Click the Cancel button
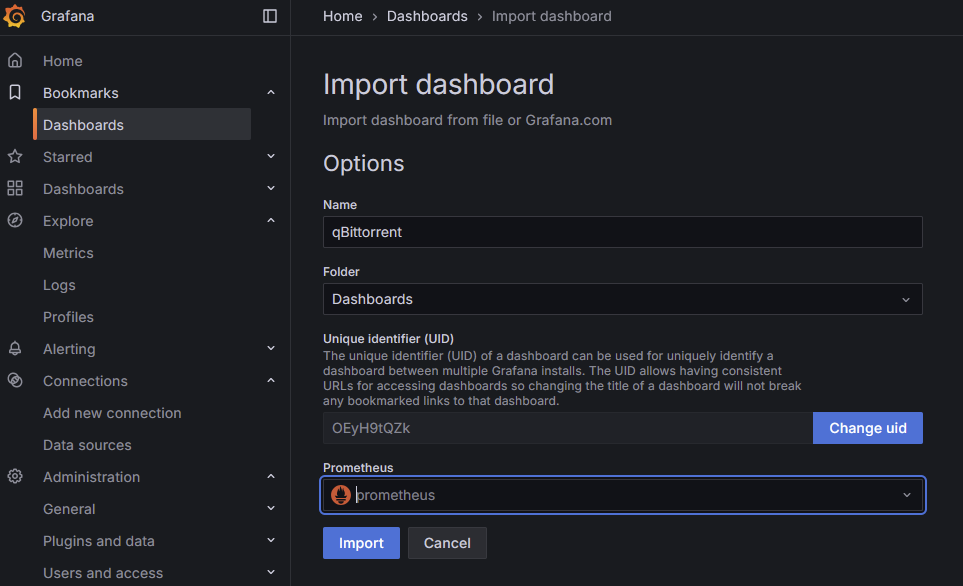The width and height of the screenshot is (963, 586). coord(446,543)
